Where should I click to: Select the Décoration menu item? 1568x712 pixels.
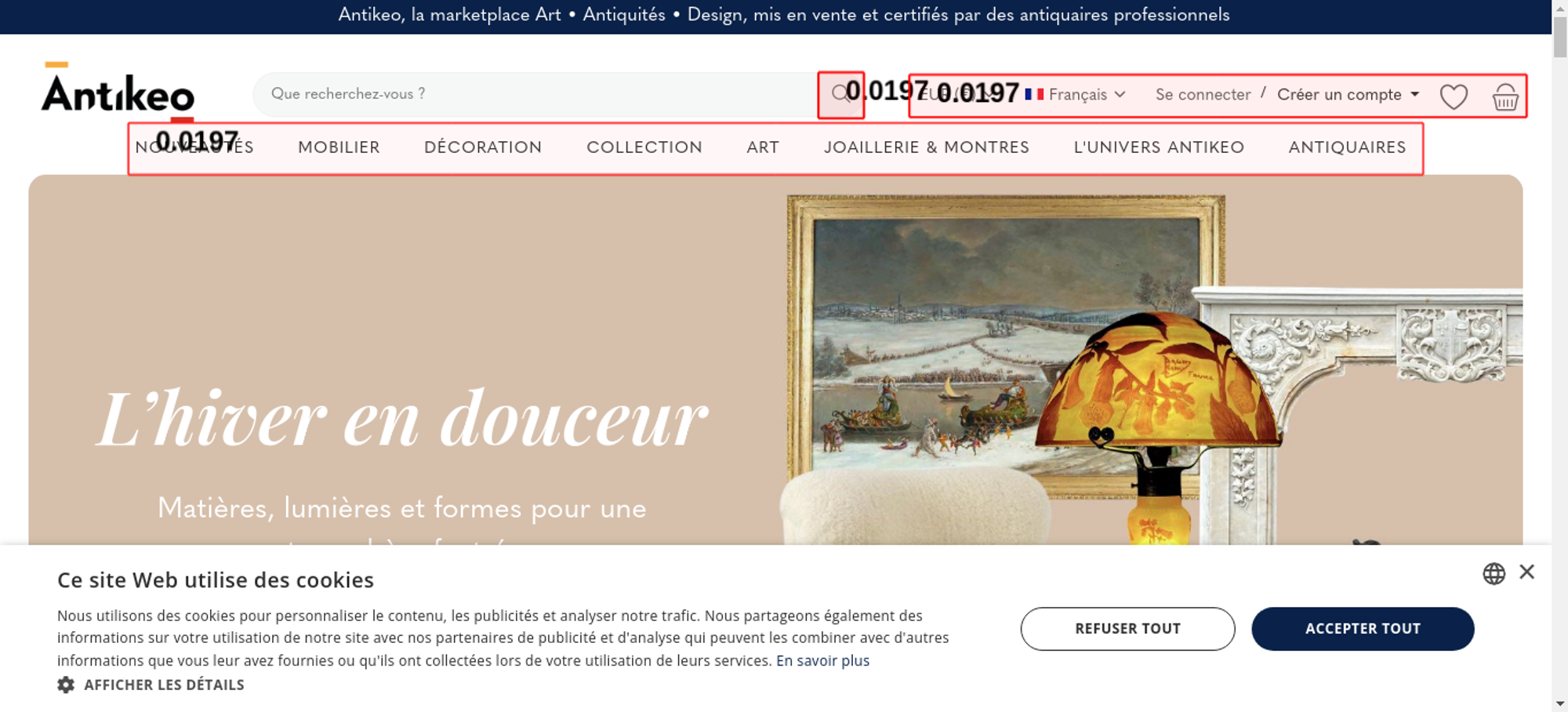click(483, 147)
